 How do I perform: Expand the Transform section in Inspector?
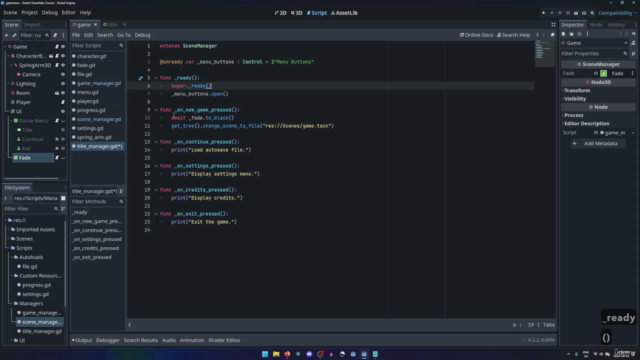pos(598,91)
